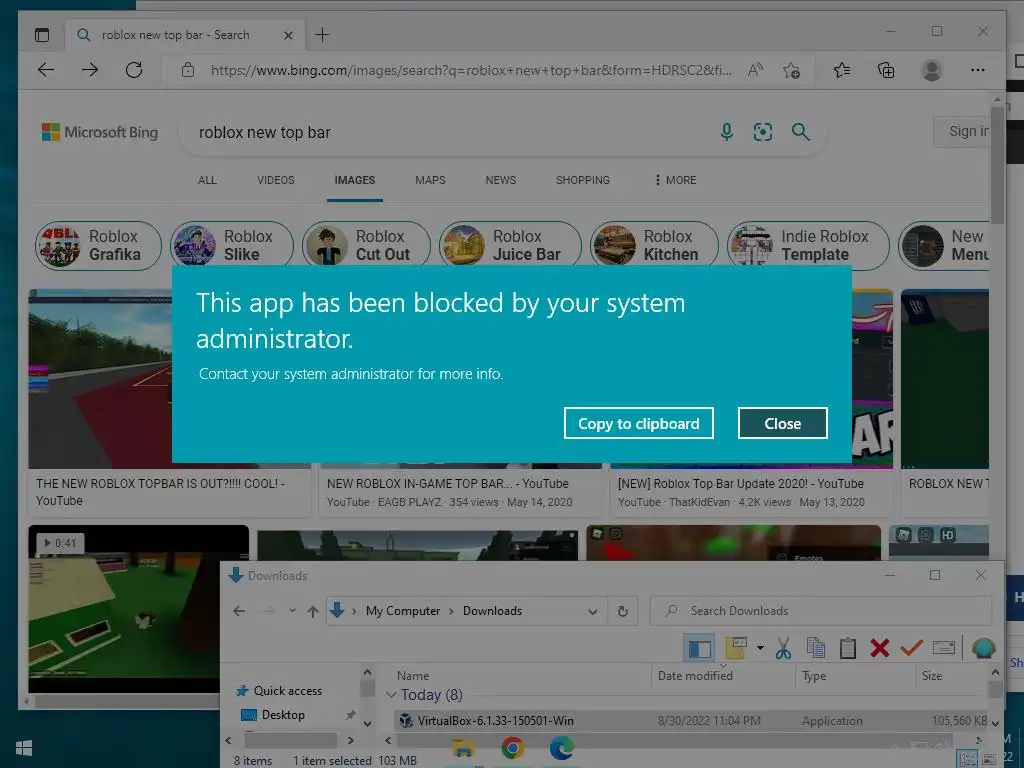Open 'NEW ROBLOX IN-GAME TOP BAR' result
The image size is (1024, 768).
coord(447,484)
